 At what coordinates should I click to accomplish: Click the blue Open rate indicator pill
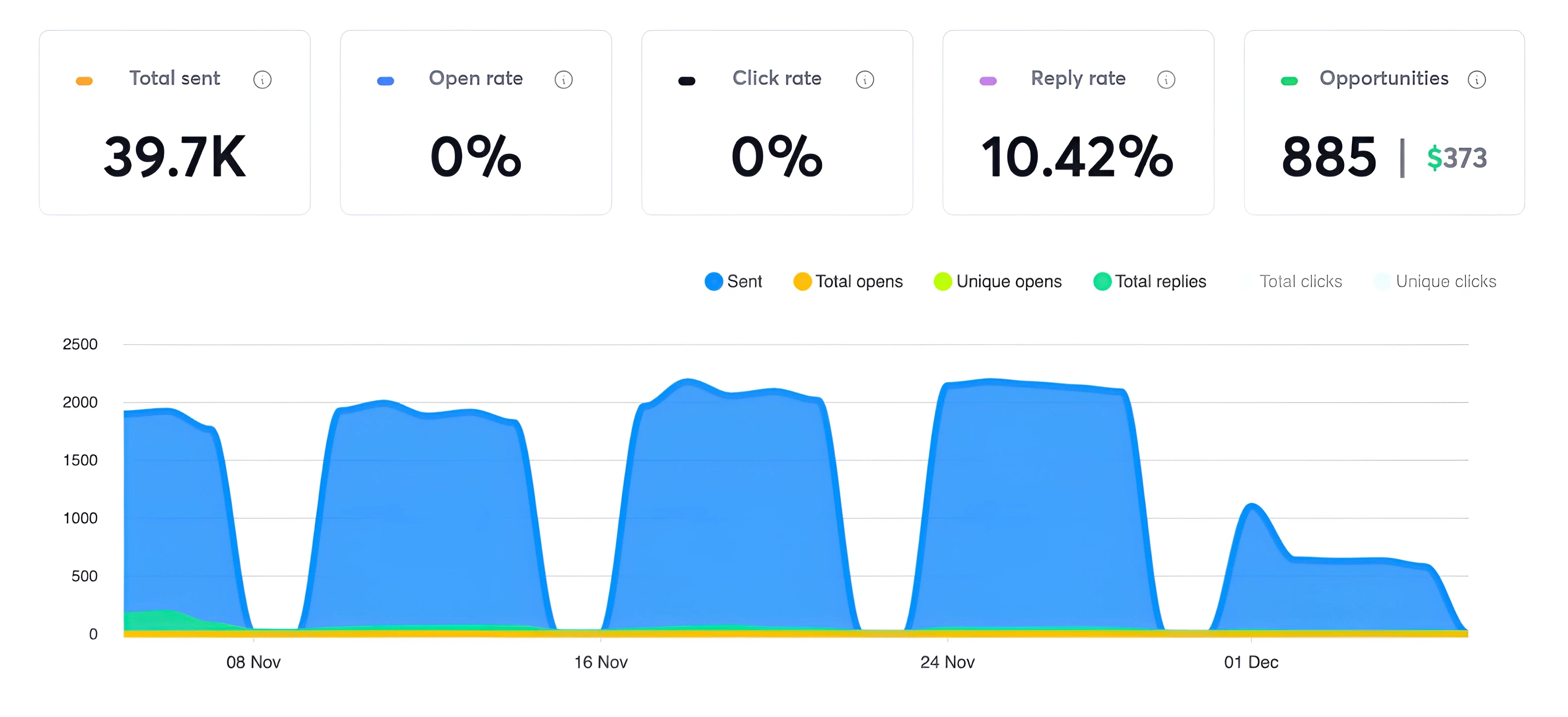tap(385, 81)
